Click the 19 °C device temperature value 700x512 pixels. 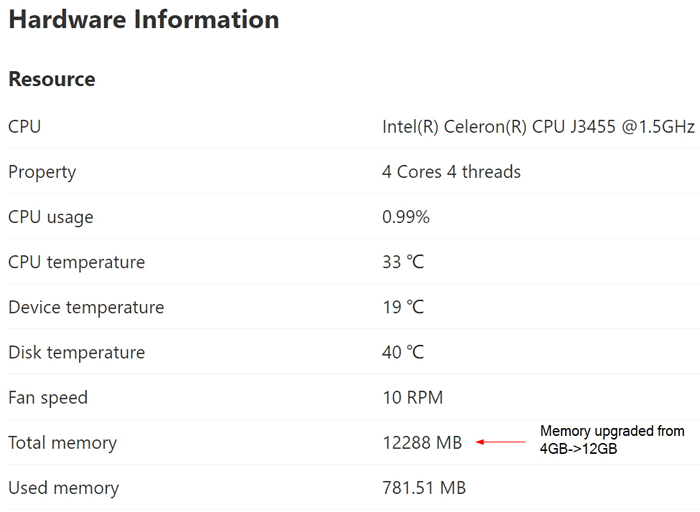(x=403, y=307)
